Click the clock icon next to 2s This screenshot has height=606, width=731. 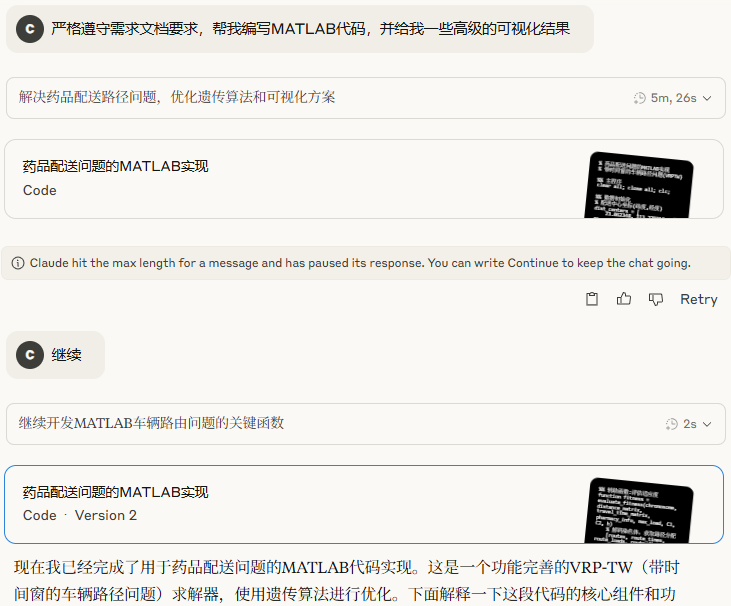[x=671, y=424]
